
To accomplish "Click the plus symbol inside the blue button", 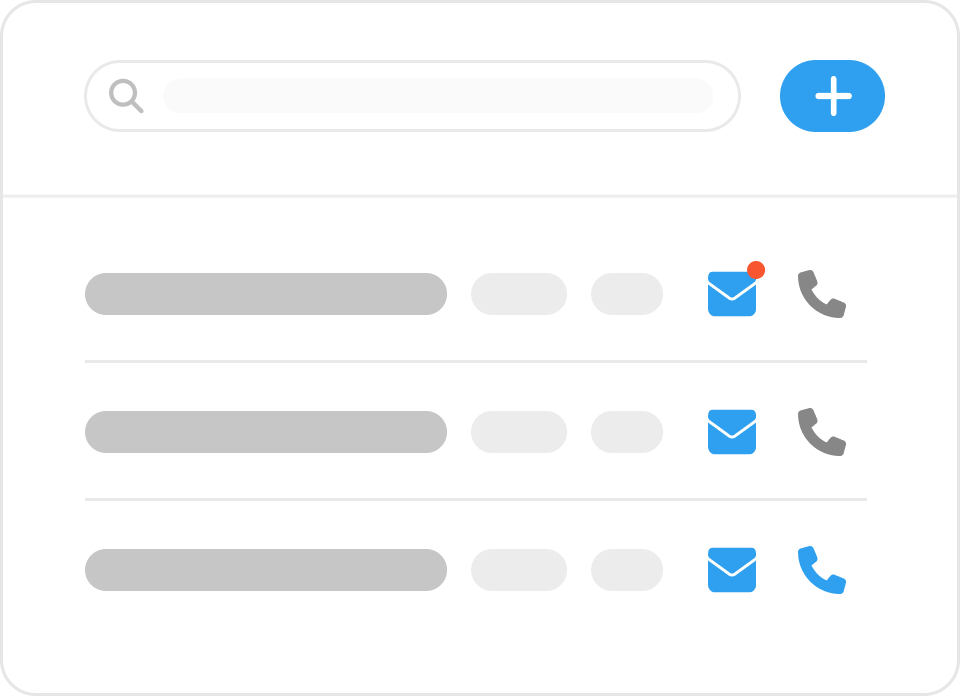I will pos(833,96).
